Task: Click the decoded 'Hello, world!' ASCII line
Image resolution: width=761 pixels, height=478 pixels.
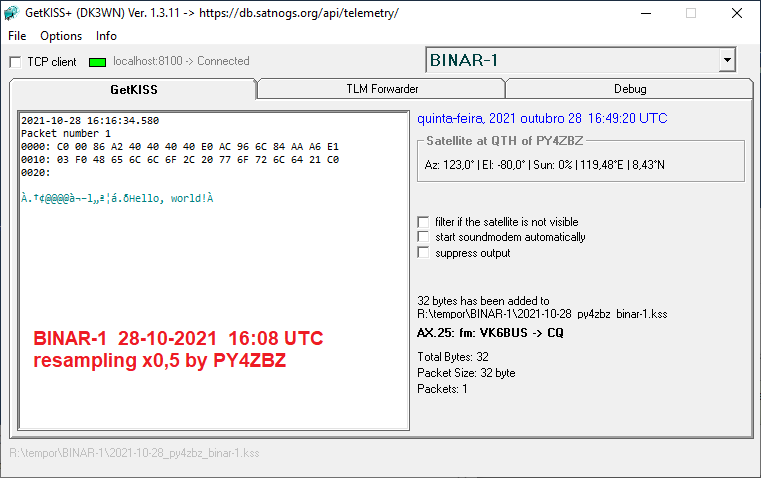Action: pos(117,198)
